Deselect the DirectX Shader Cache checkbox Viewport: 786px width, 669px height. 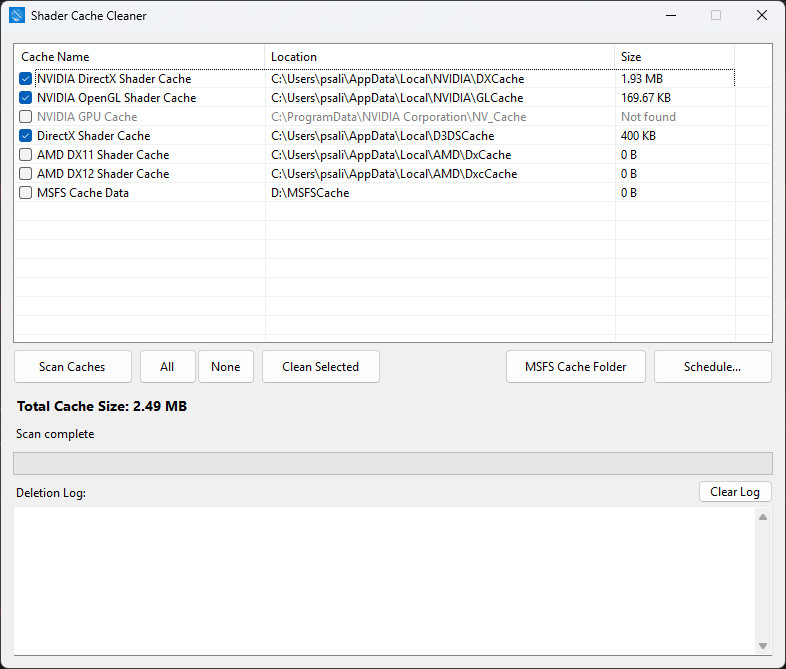pyautogui.click(x=26, y=136)
